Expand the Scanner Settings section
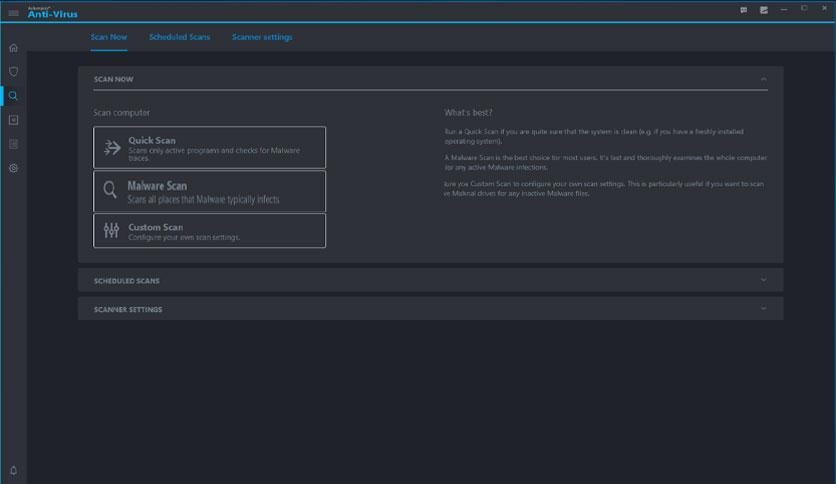 click(x=431, y=309)
